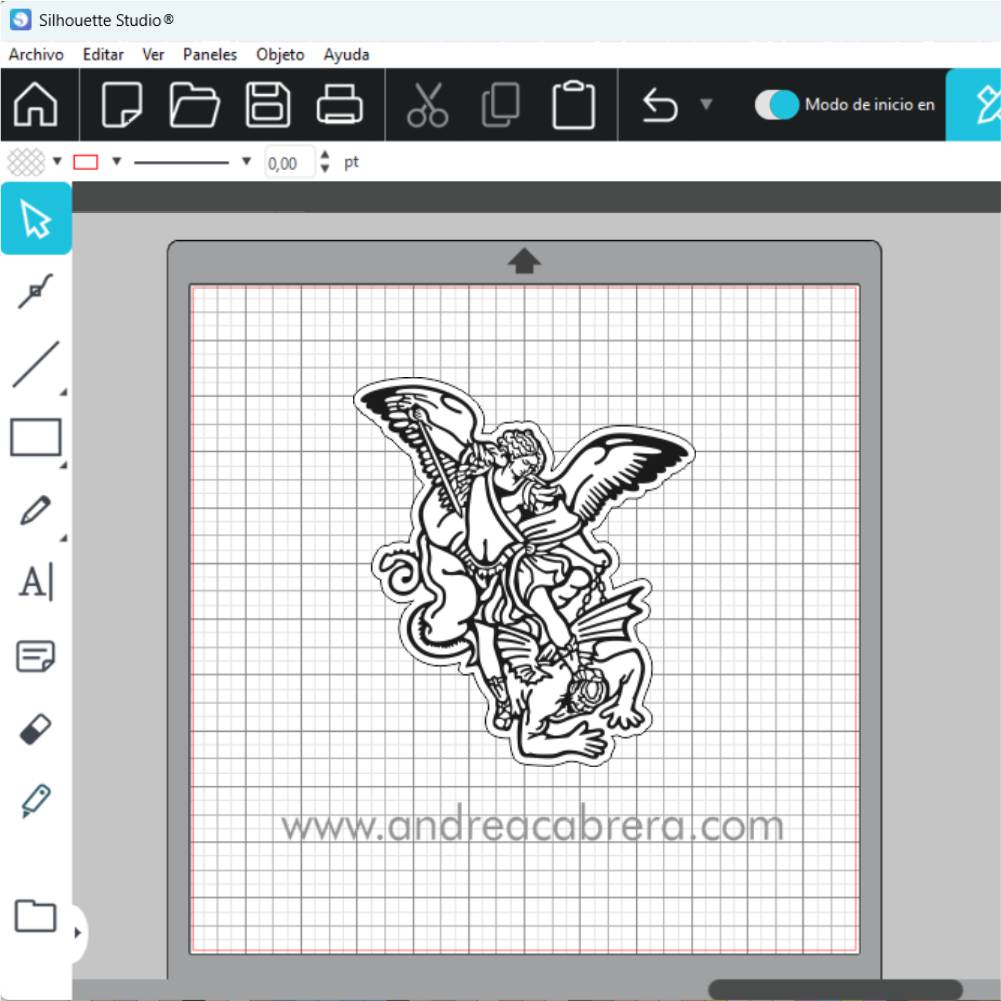This screenshot has height=1001, width=1001.
Task: Expand the undo history dropdown arrow
Action: pyautogui.click(x=705, y=104)
